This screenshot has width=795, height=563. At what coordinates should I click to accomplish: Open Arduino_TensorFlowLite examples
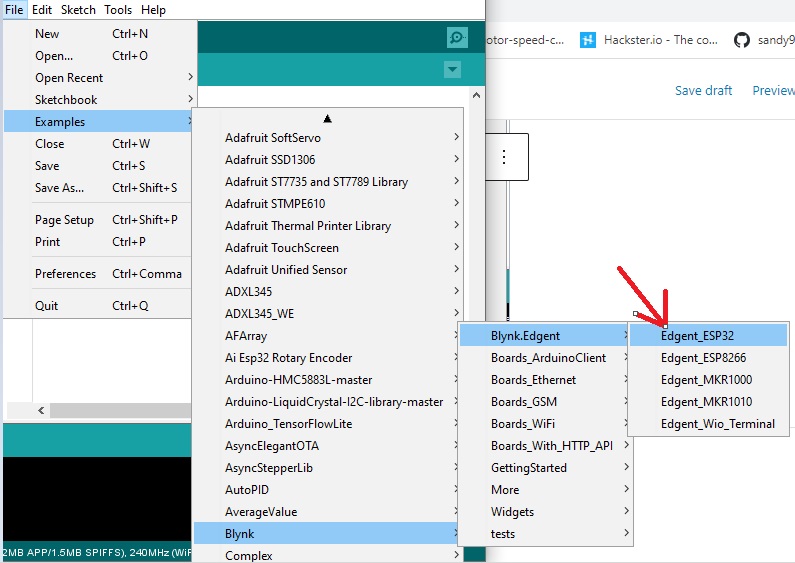coord(326,424)
